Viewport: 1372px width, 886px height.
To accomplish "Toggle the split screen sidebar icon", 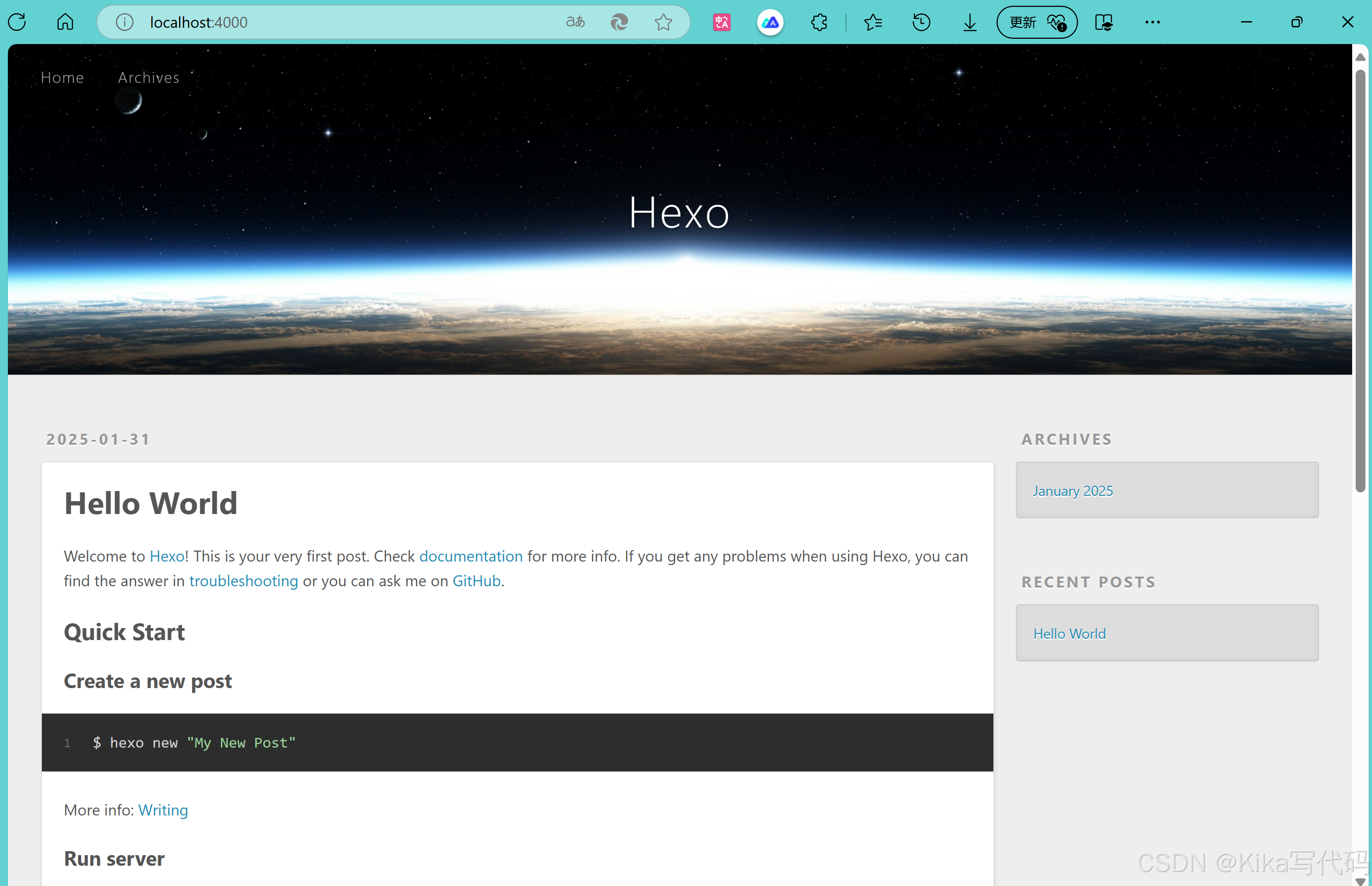I will coord(1103,22).
